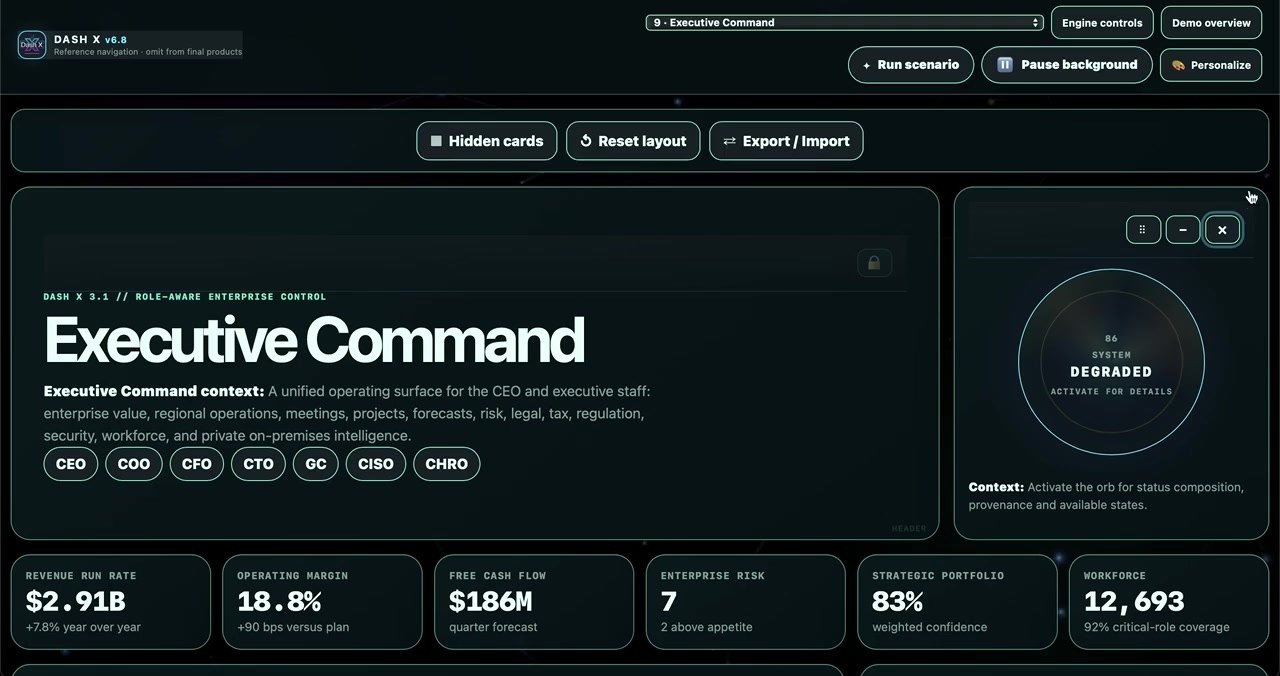Screen dimensions: 1280x676
Task: Open the Enterprise Risk card
Action: [x=746, y=602]
